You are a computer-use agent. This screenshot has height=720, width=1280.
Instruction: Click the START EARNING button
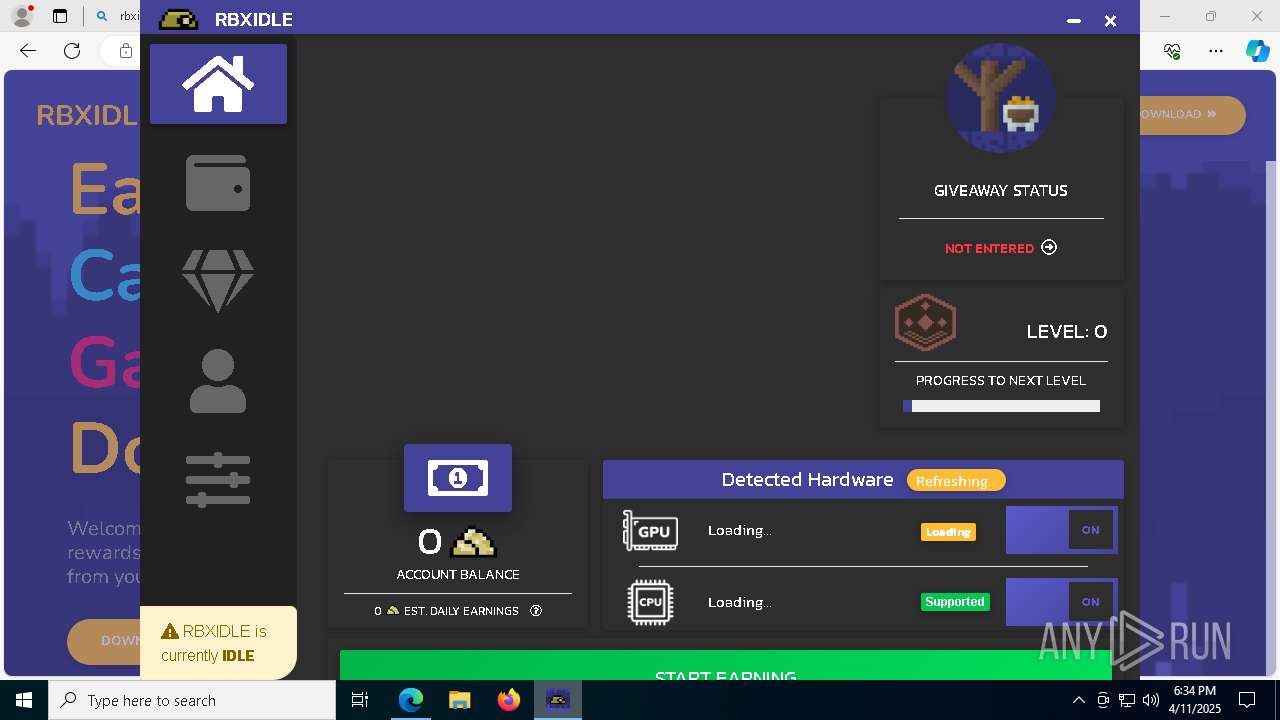725,666
